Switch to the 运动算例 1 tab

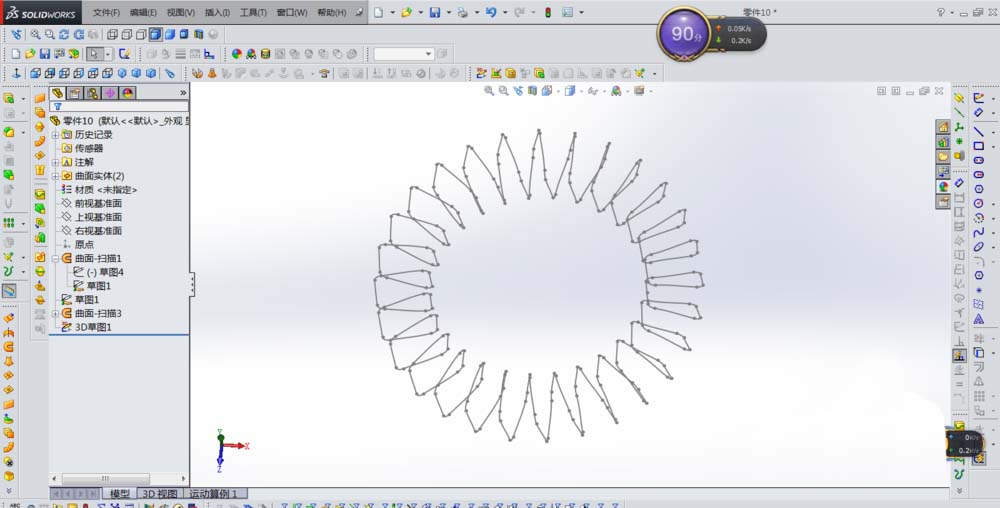pyautogui.click(x=214, y=494)
